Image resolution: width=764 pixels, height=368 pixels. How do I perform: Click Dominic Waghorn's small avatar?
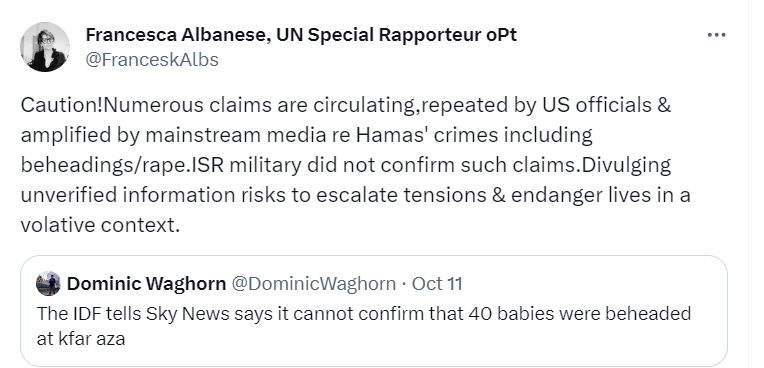point(48,284)
